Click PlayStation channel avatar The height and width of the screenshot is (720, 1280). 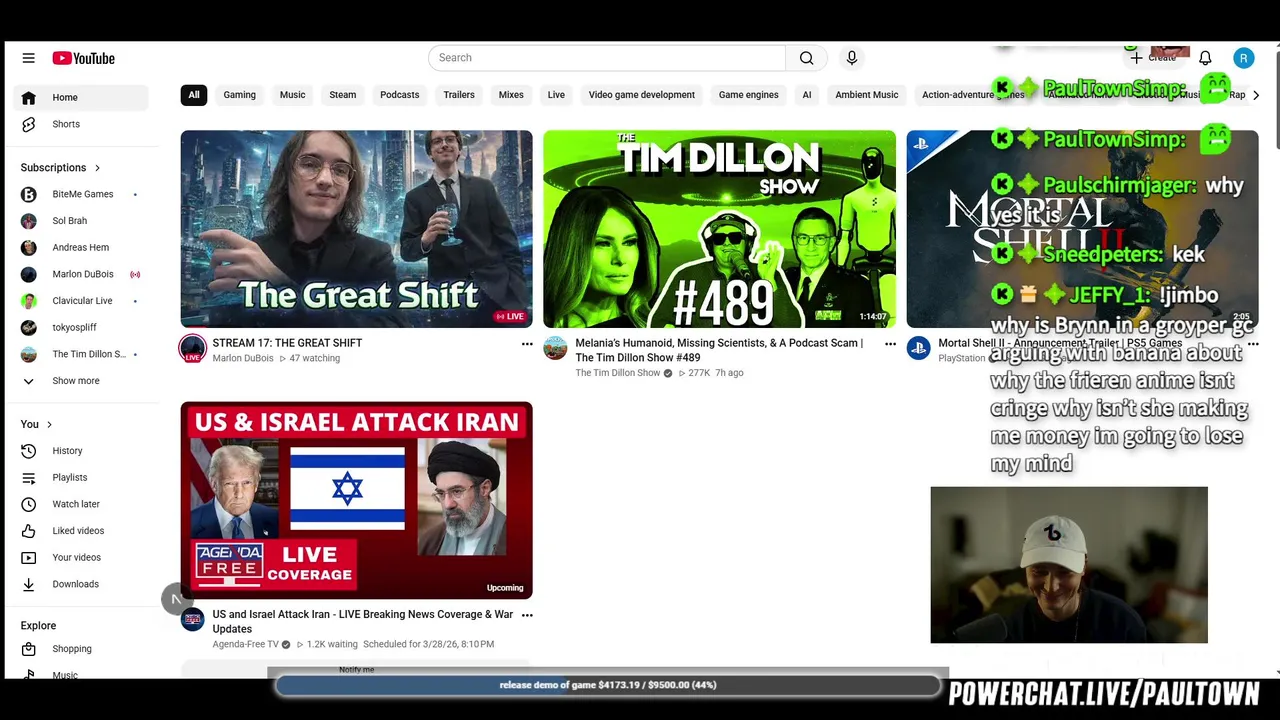pyautogui.click(x=918, y=348)
